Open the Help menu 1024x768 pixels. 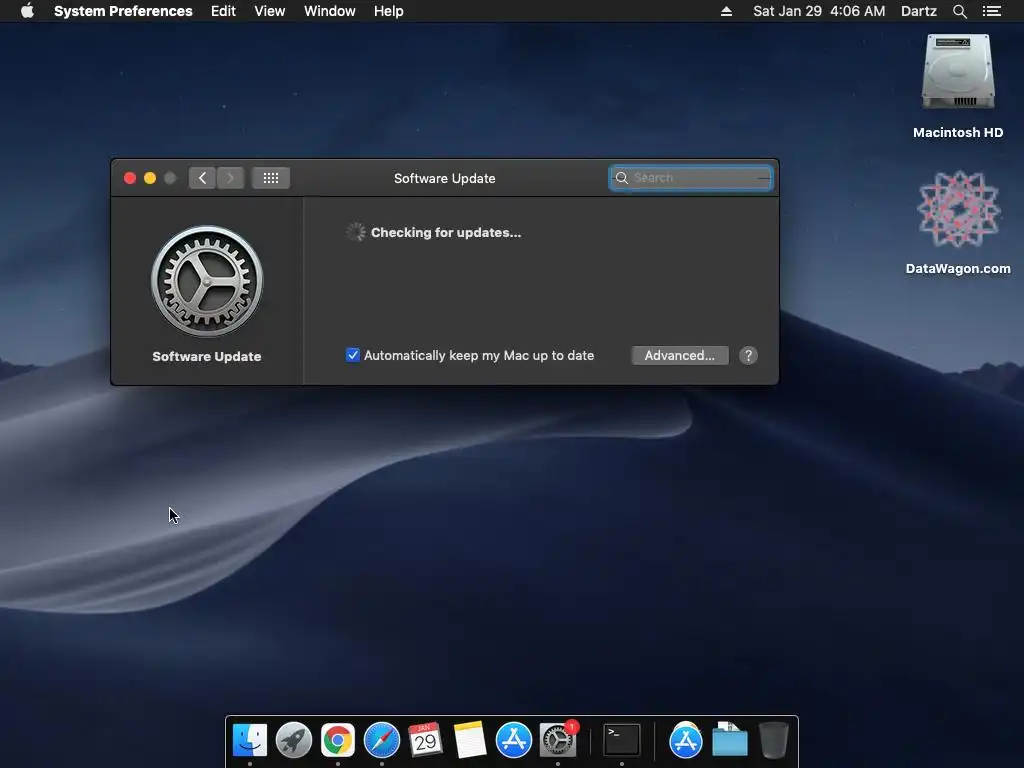389,11
